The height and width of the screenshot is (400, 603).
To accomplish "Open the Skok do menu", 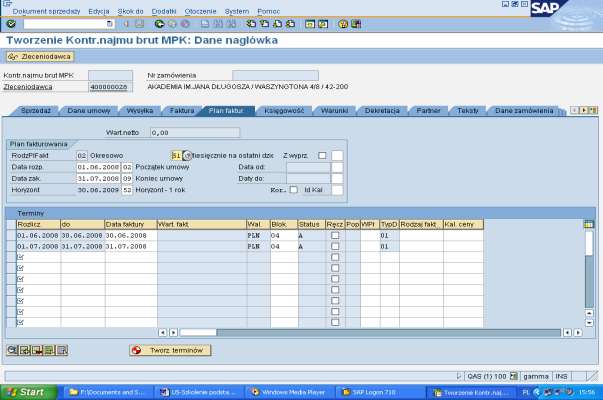I will point(130,11).
